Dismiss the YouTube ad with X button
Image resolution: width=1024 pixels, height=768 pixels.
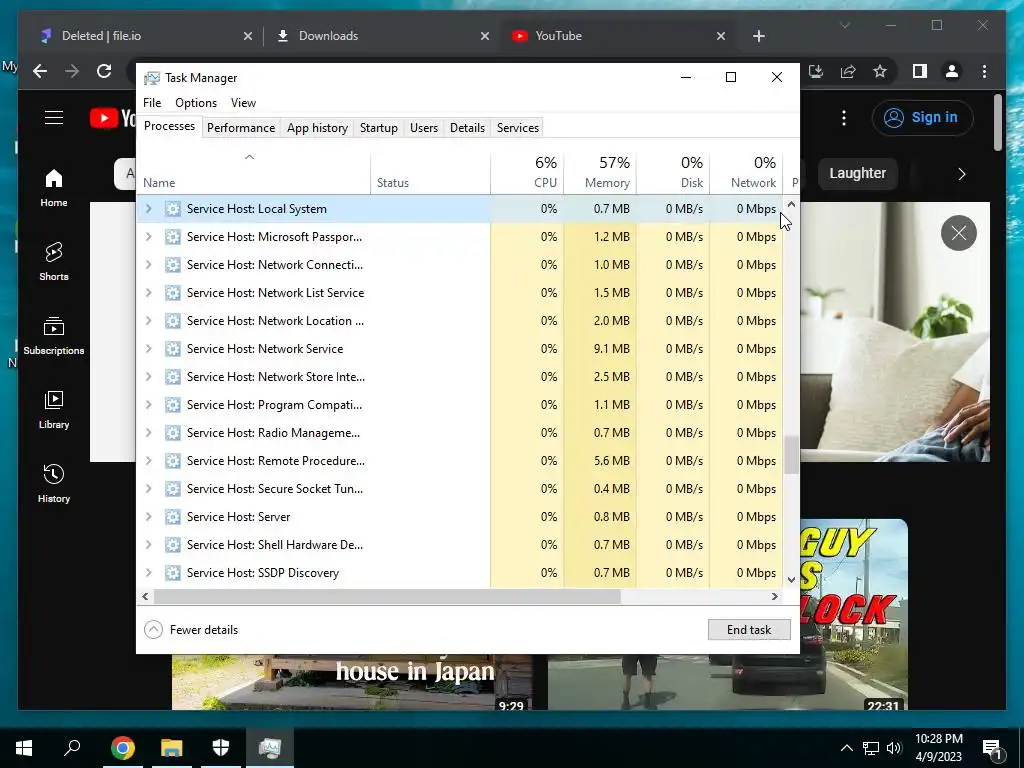tap(959, 232)
